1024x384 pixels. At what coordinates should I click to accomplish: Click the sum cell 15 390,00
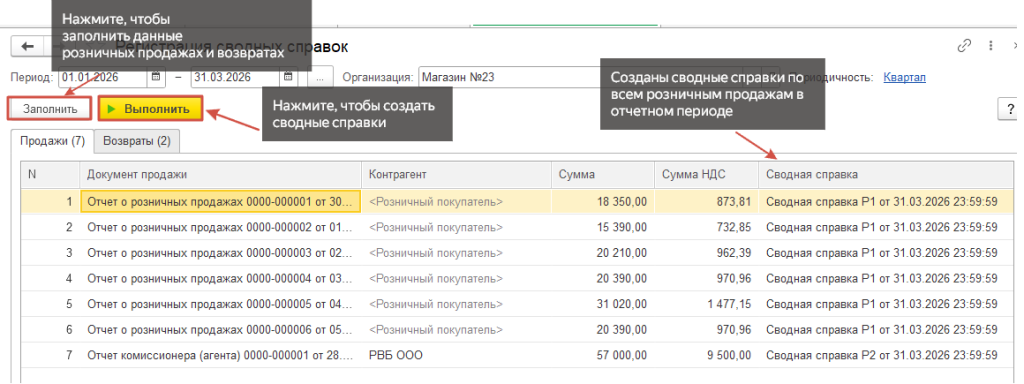click(602, 227)
